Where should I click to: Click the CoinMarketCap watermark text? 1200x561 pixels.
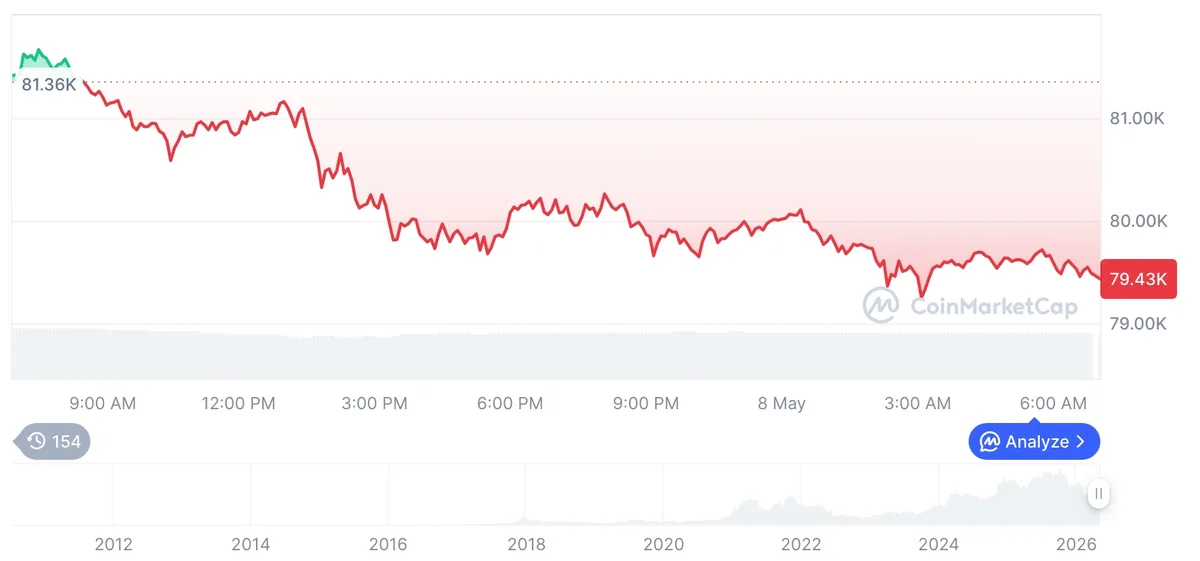[x=994, y=306]
